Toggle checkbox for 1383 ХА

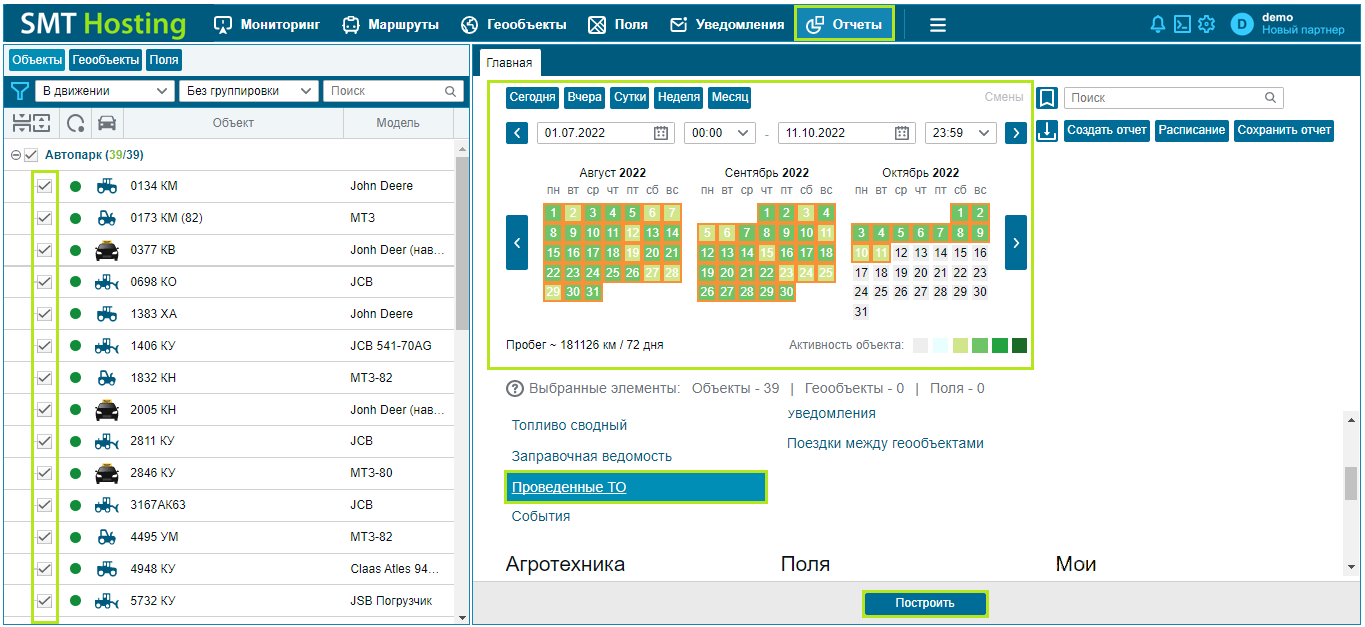tap(44, 314)
